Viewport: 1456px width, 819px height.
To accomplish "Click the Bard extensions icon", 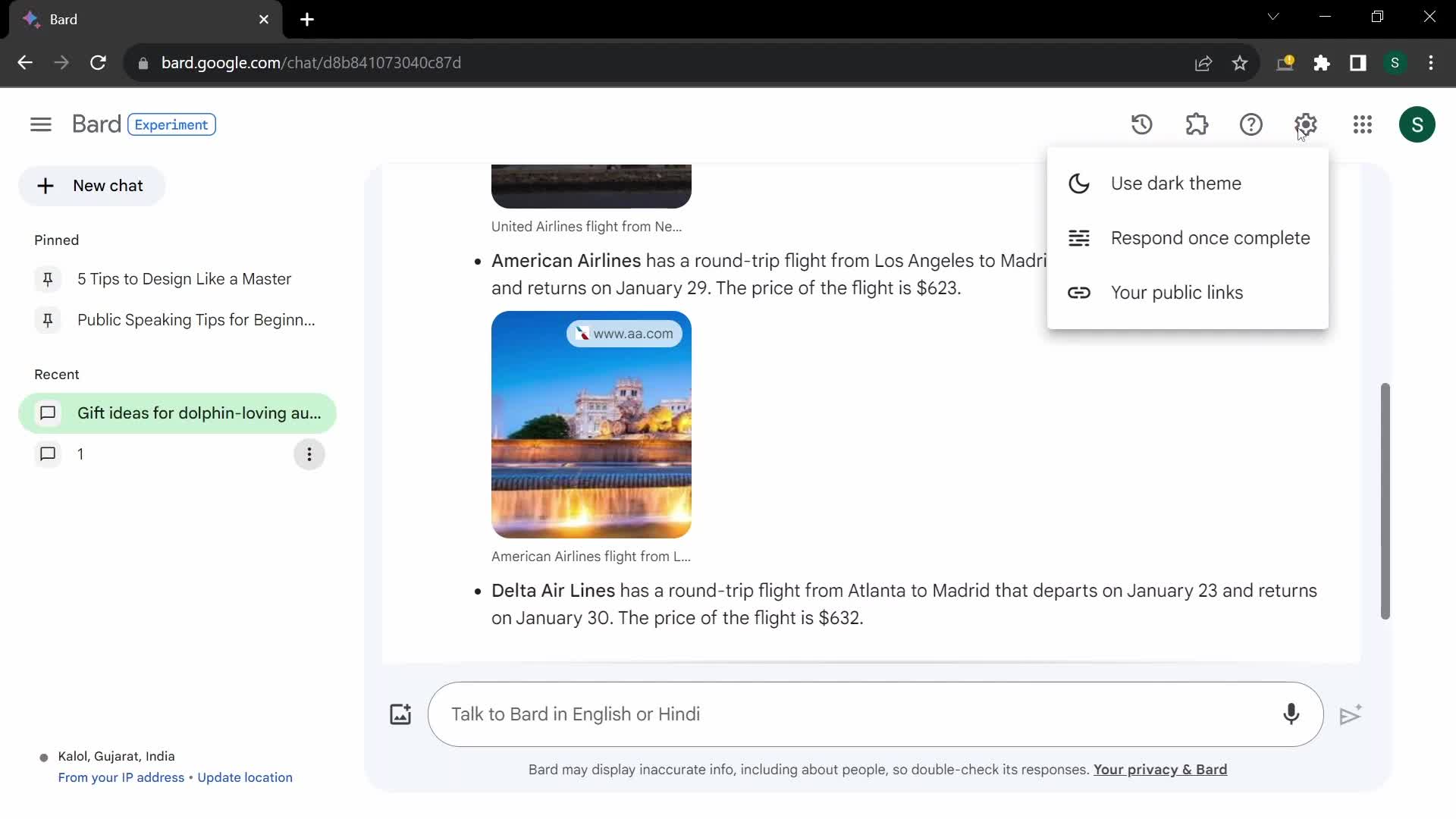I will click(1196, 124).
